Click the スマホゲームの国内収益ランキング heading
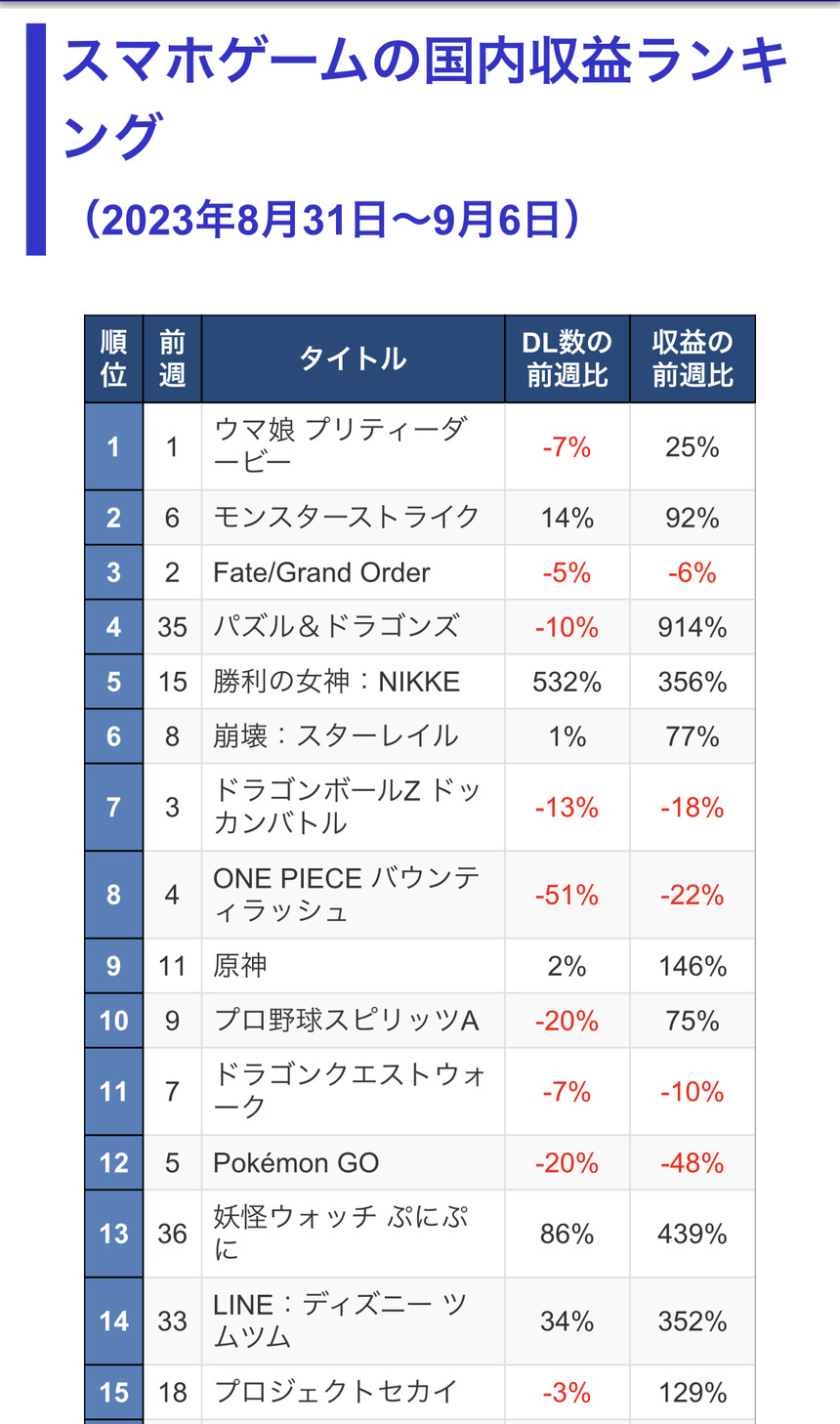This screenshot has height=1424, width=840. (425, 98)
